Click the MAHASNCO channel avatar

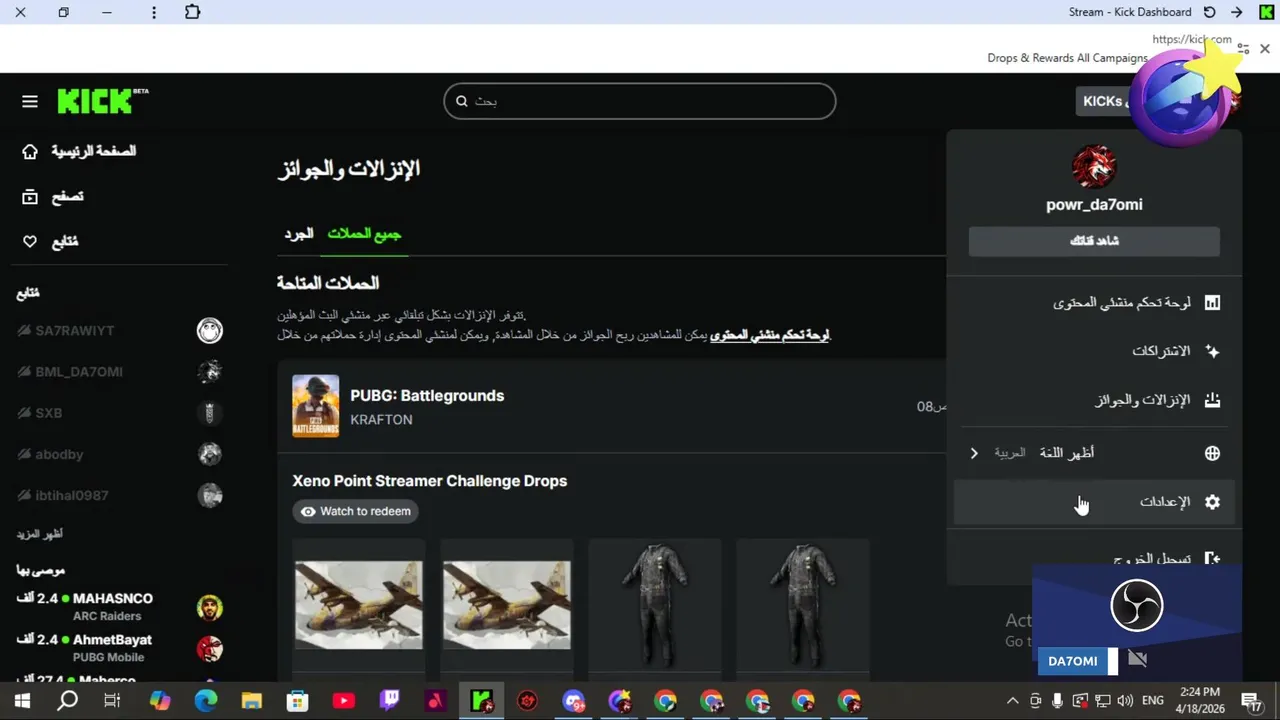click(x=210, y=608)
